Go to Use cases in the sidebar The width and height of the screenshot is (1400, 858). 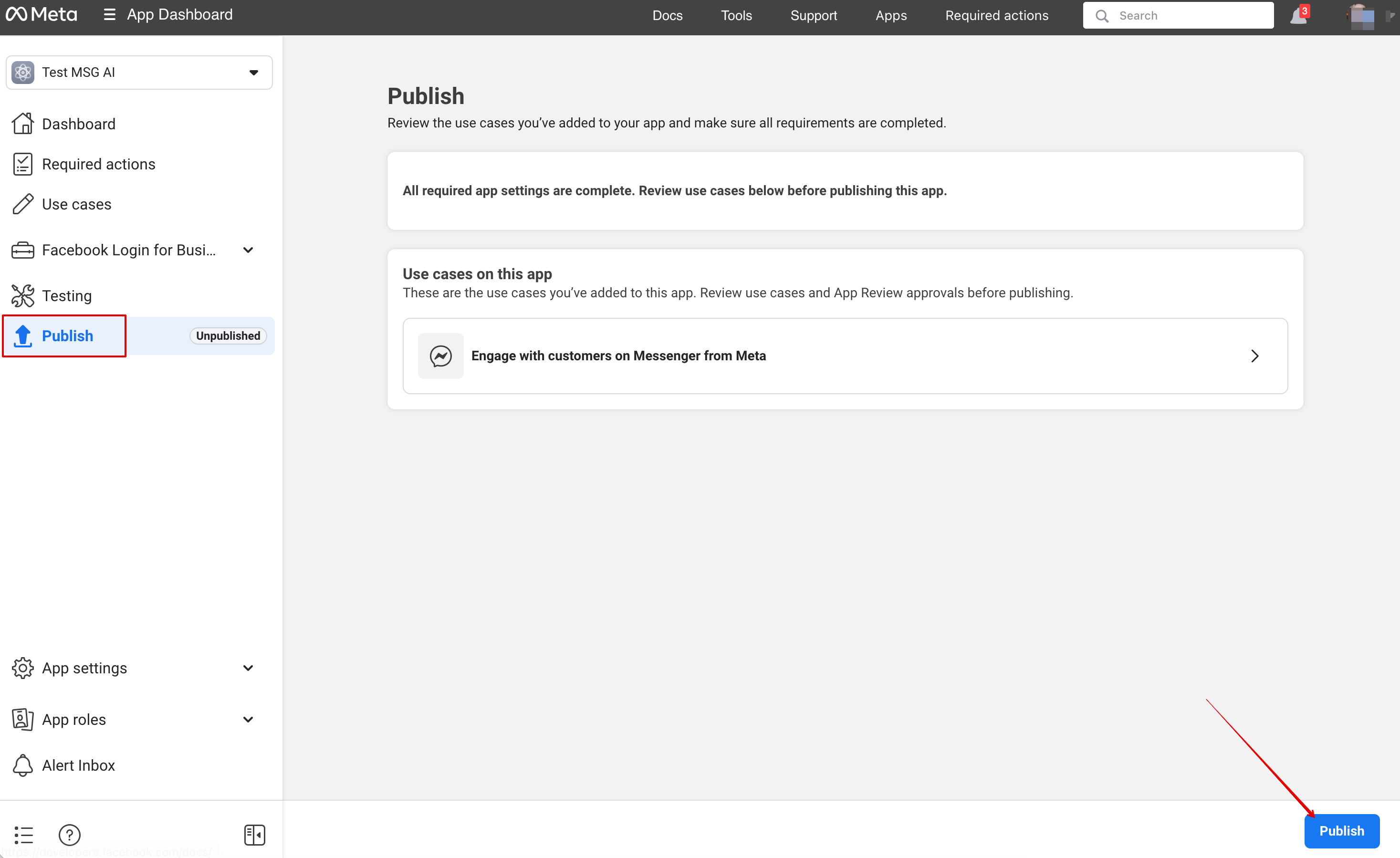77,204
